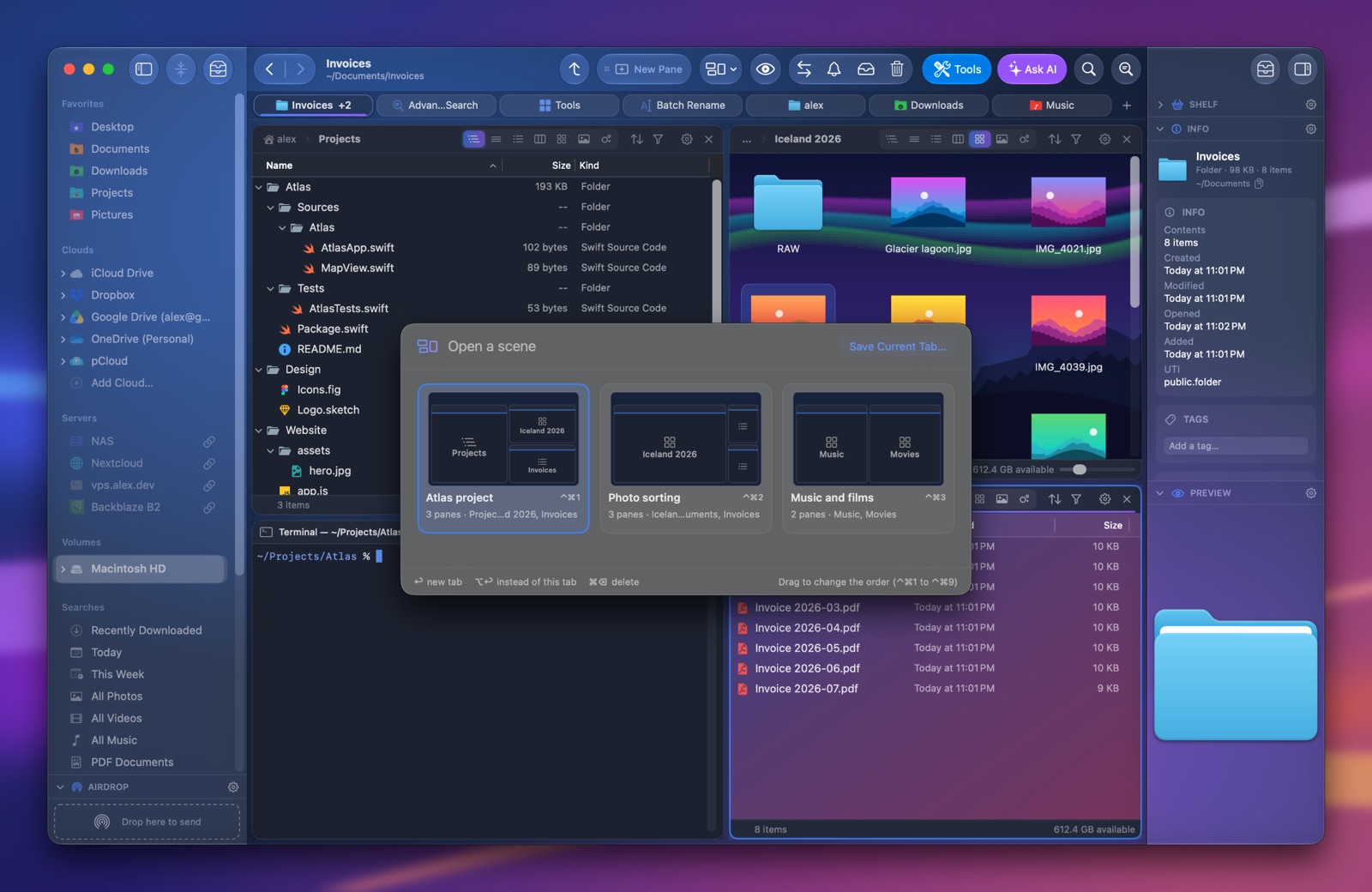
Task: Switch to the Batch Rename tab
Action: pyautogui.click(x=682, y=105)
